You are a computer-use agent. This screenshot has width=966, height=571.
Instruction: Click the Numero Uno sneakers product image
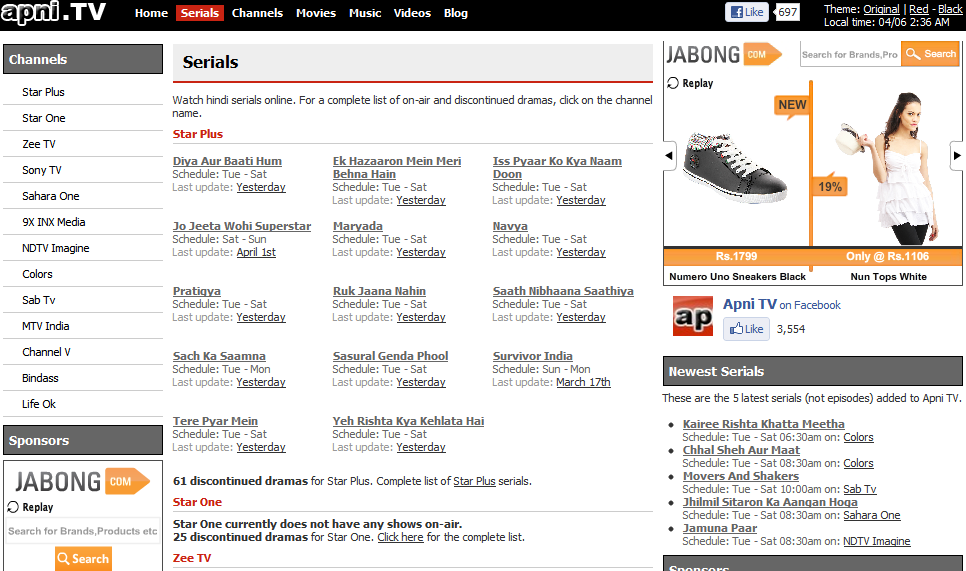736,168
